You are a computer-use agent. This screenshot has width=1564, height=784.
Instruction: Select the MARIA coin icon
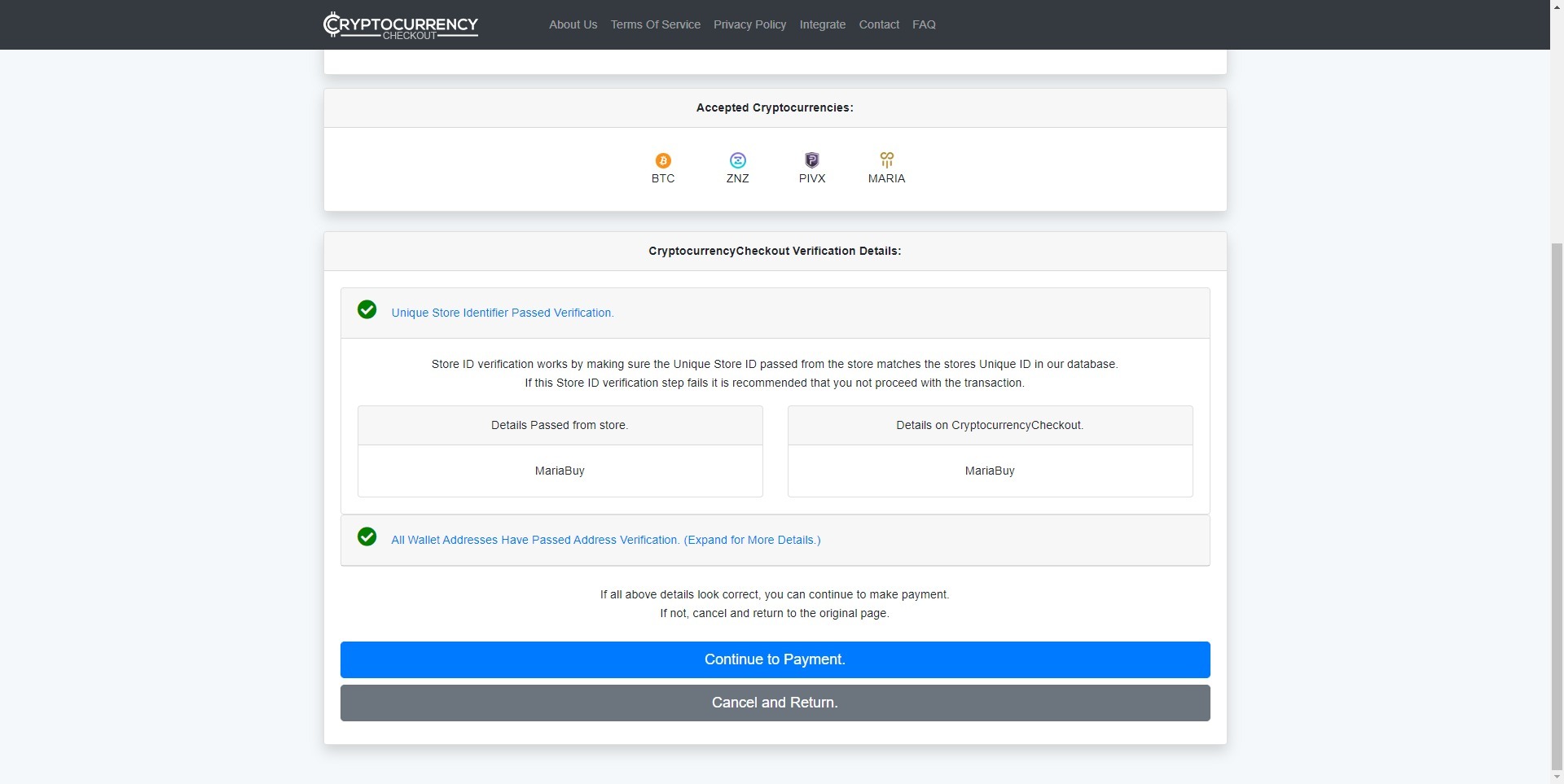click(x=887, y=160)
